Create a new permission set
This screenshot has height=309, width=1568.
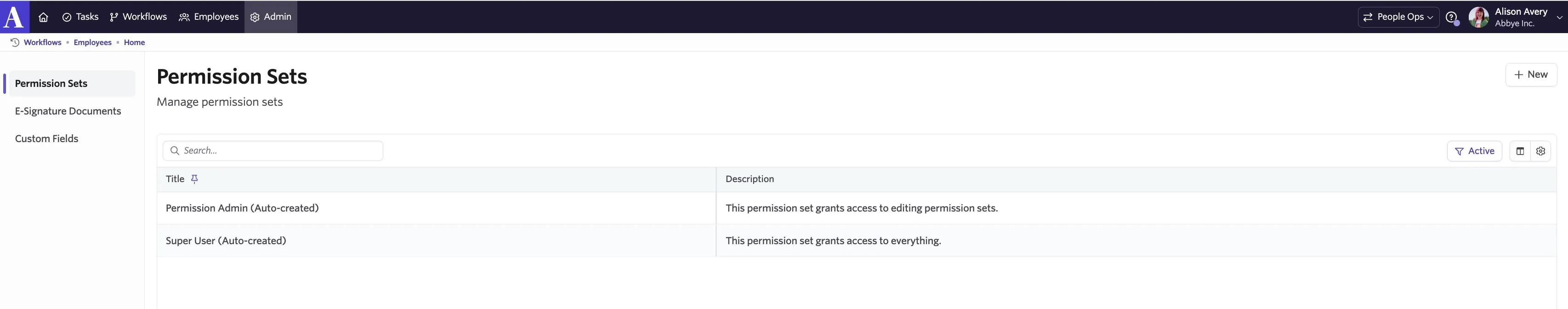pyautogui.click(x=1531, y=74)
